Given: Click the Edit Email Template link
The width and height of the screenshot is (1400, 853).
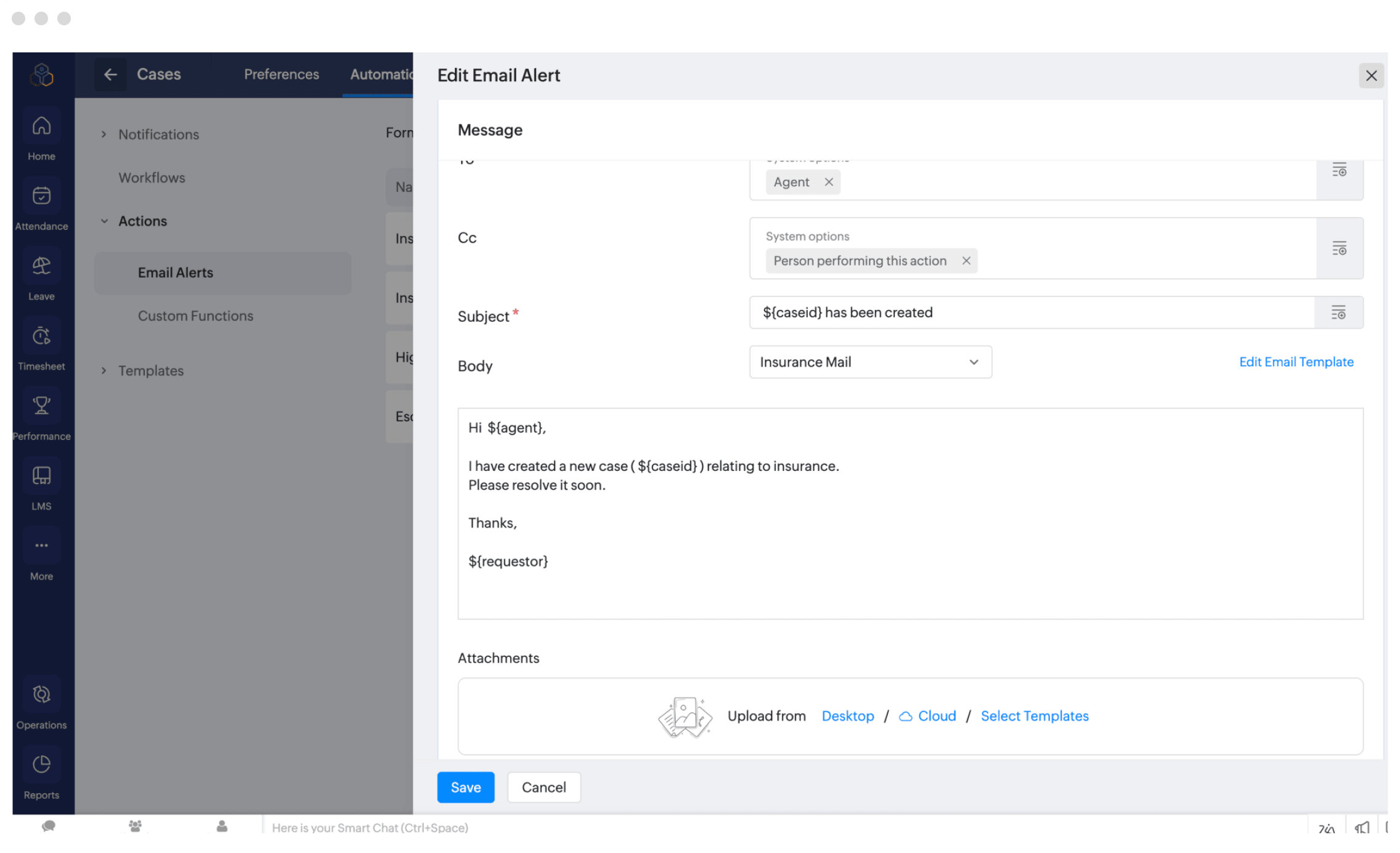Looking at the screenshot, I should click(1296, 362).
